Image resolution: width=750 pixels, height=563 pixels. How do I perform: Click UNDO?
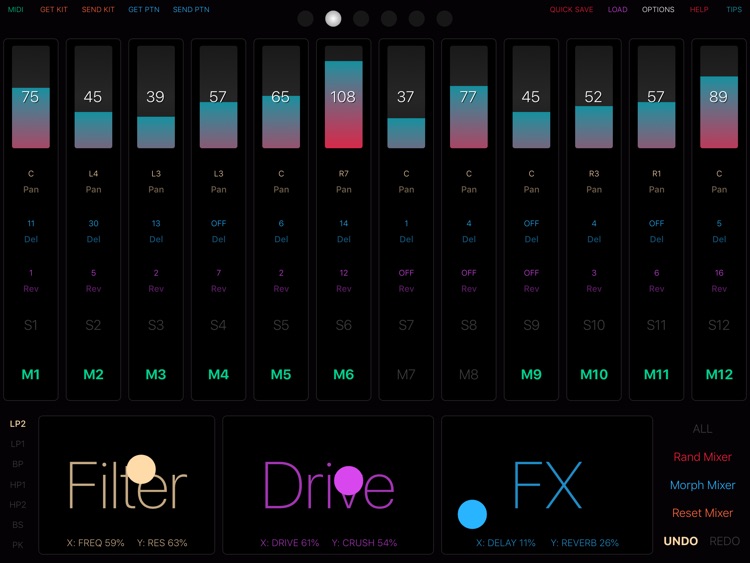coord(680,541)
